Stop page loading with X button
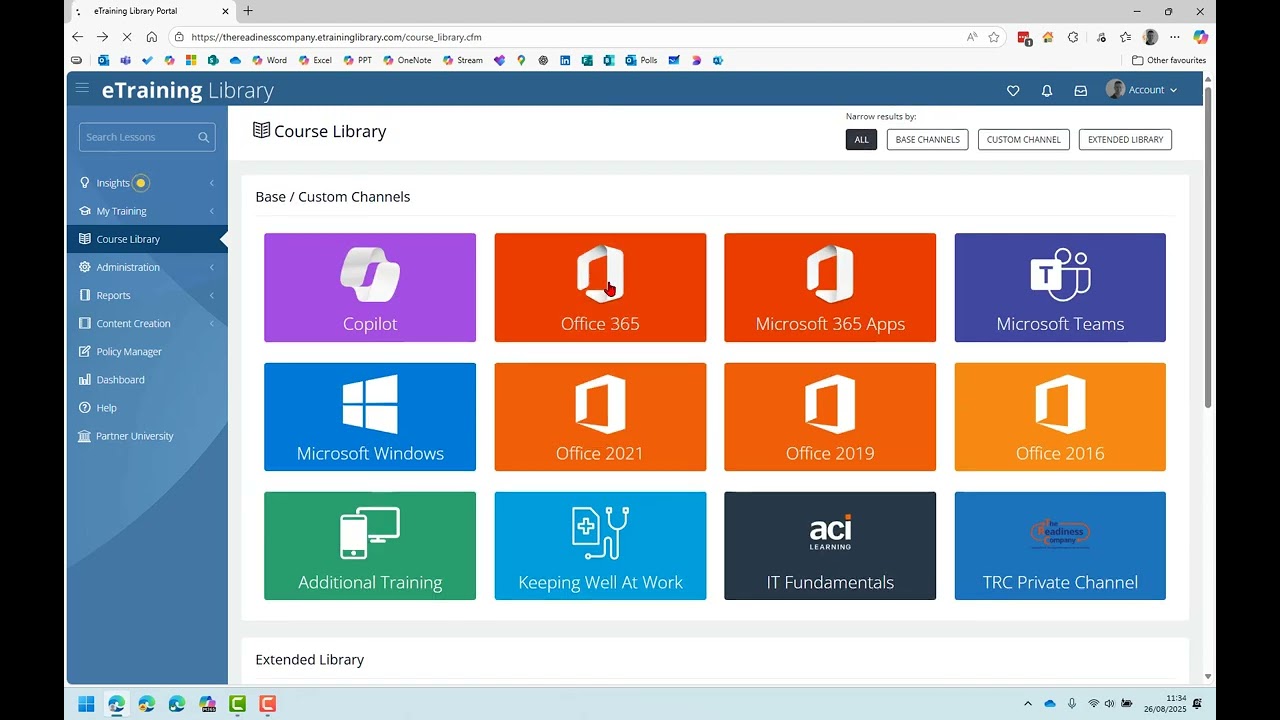 click(x=127, y=37)
